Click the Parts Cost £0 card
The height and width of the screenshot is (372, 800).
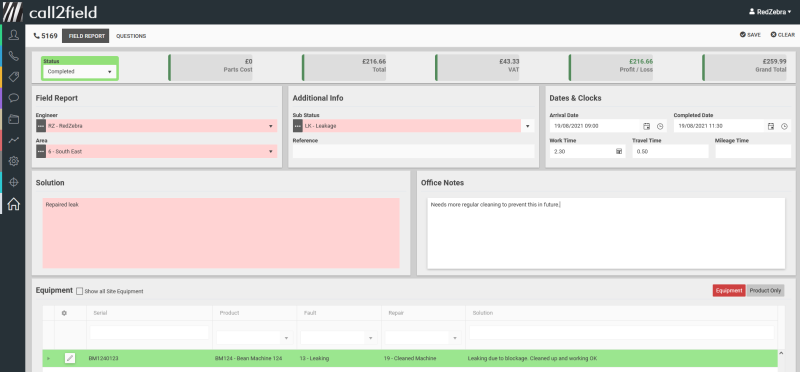211,67
